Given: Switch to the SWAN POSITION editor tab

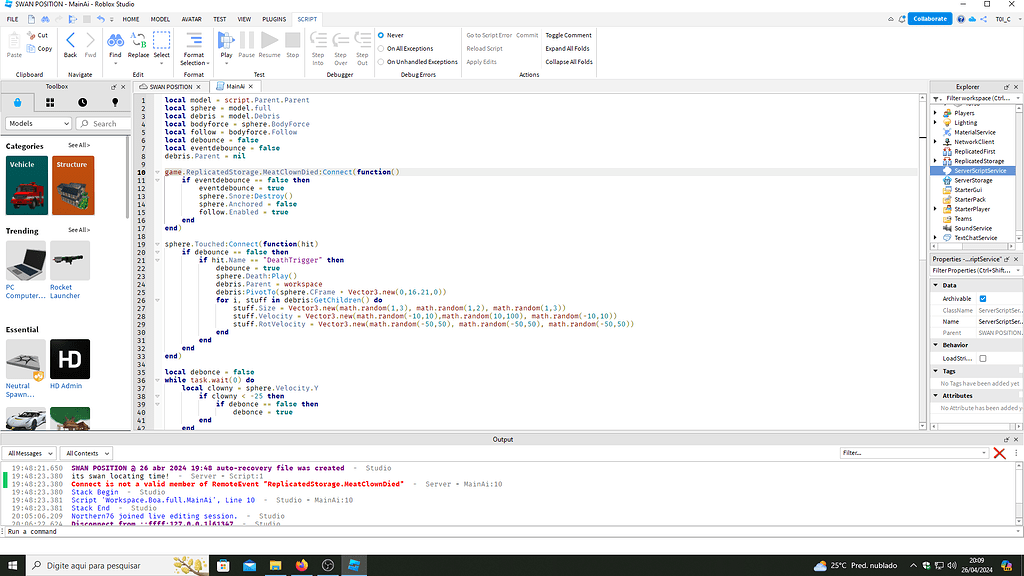Looking at the screenshot, I should click(x=170, y=87).
